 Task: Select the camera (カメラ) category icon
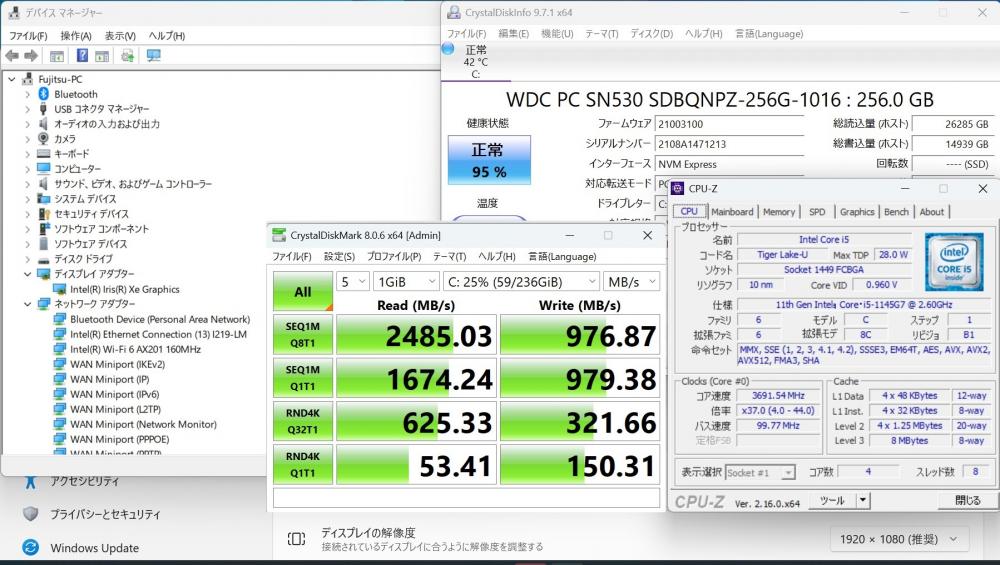(x=43, y=138)
